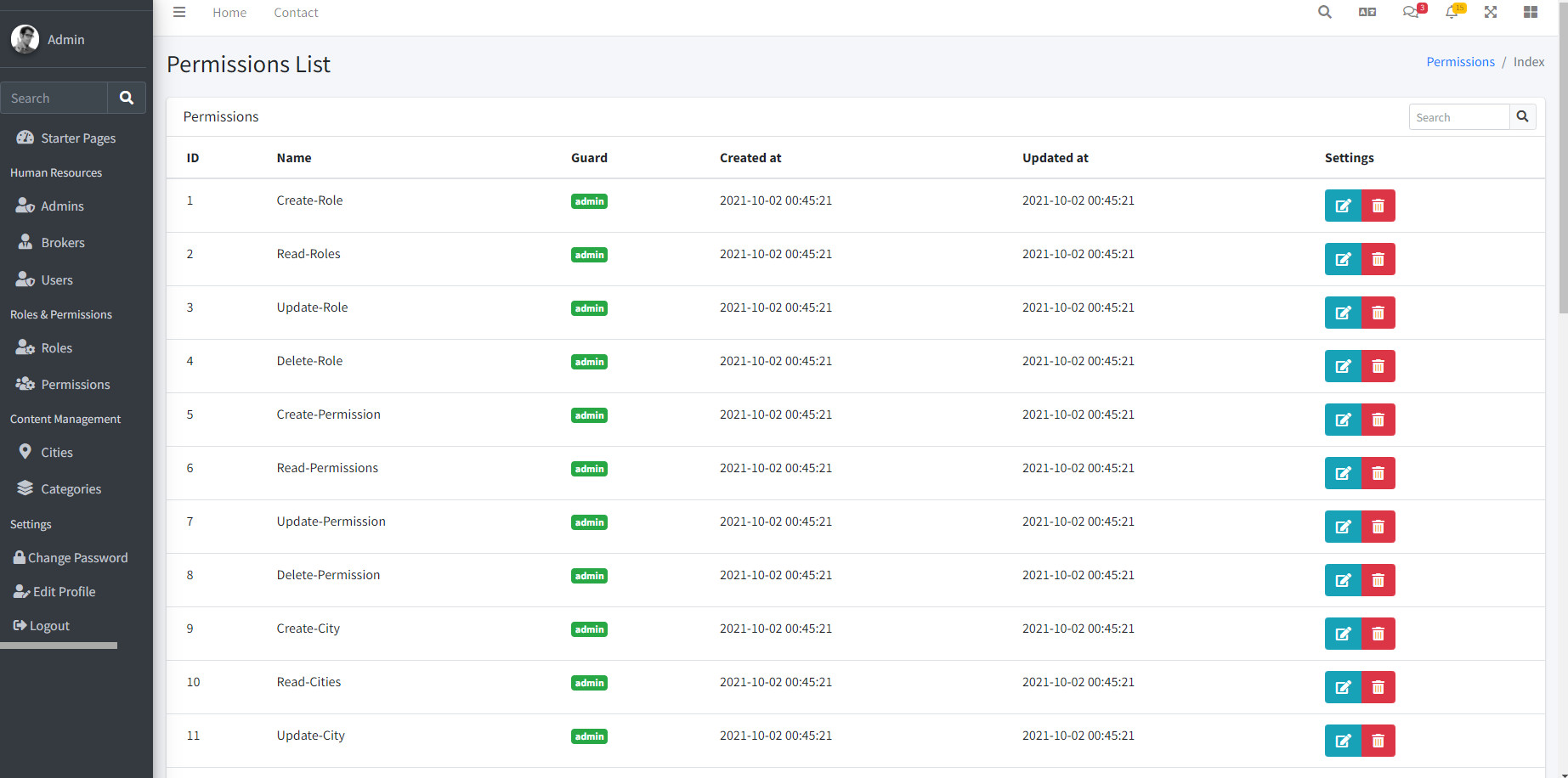This screenshot has width=1568, height=778.
Task: Open the control sidebar grid icon
Action: 1531,12
